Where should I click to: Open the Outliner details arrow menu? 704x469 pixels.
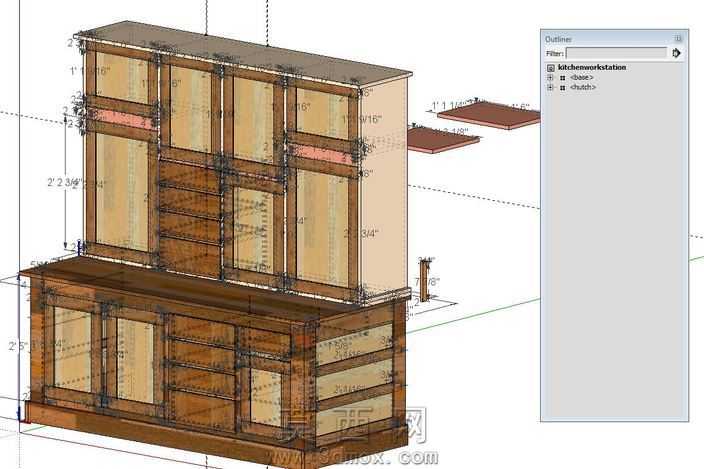(x=676, y=53)
